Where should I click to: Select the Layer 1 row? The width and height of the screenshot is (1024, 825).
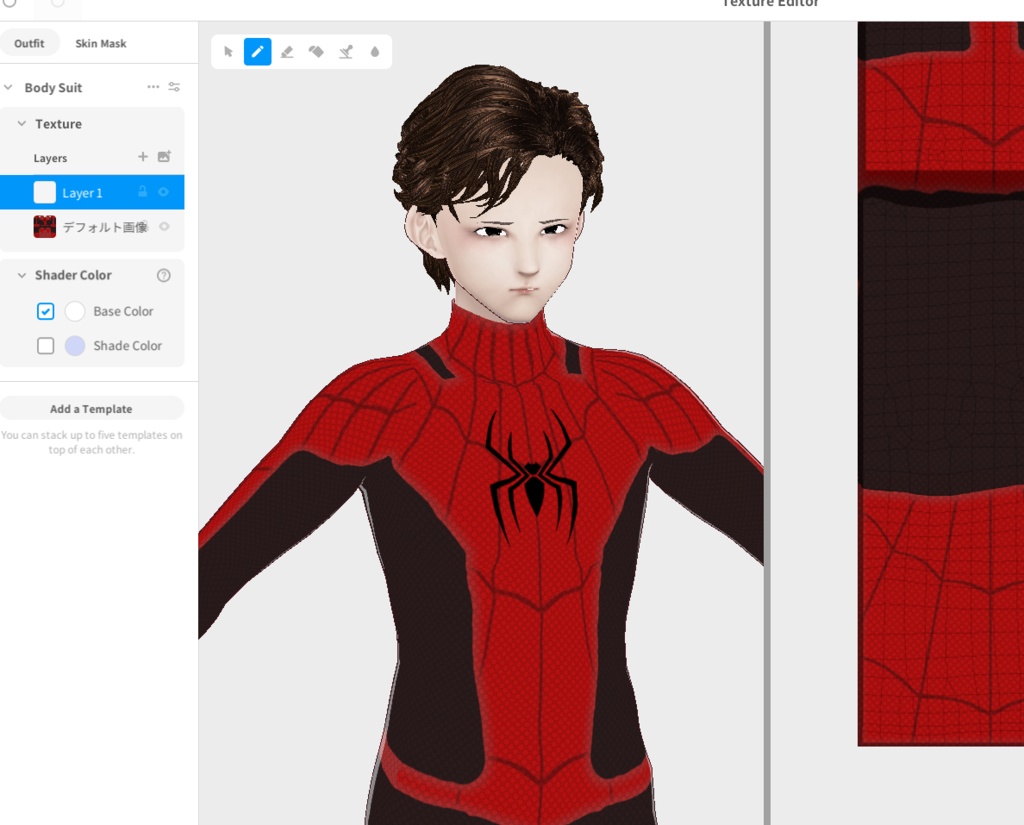[92, 192]
